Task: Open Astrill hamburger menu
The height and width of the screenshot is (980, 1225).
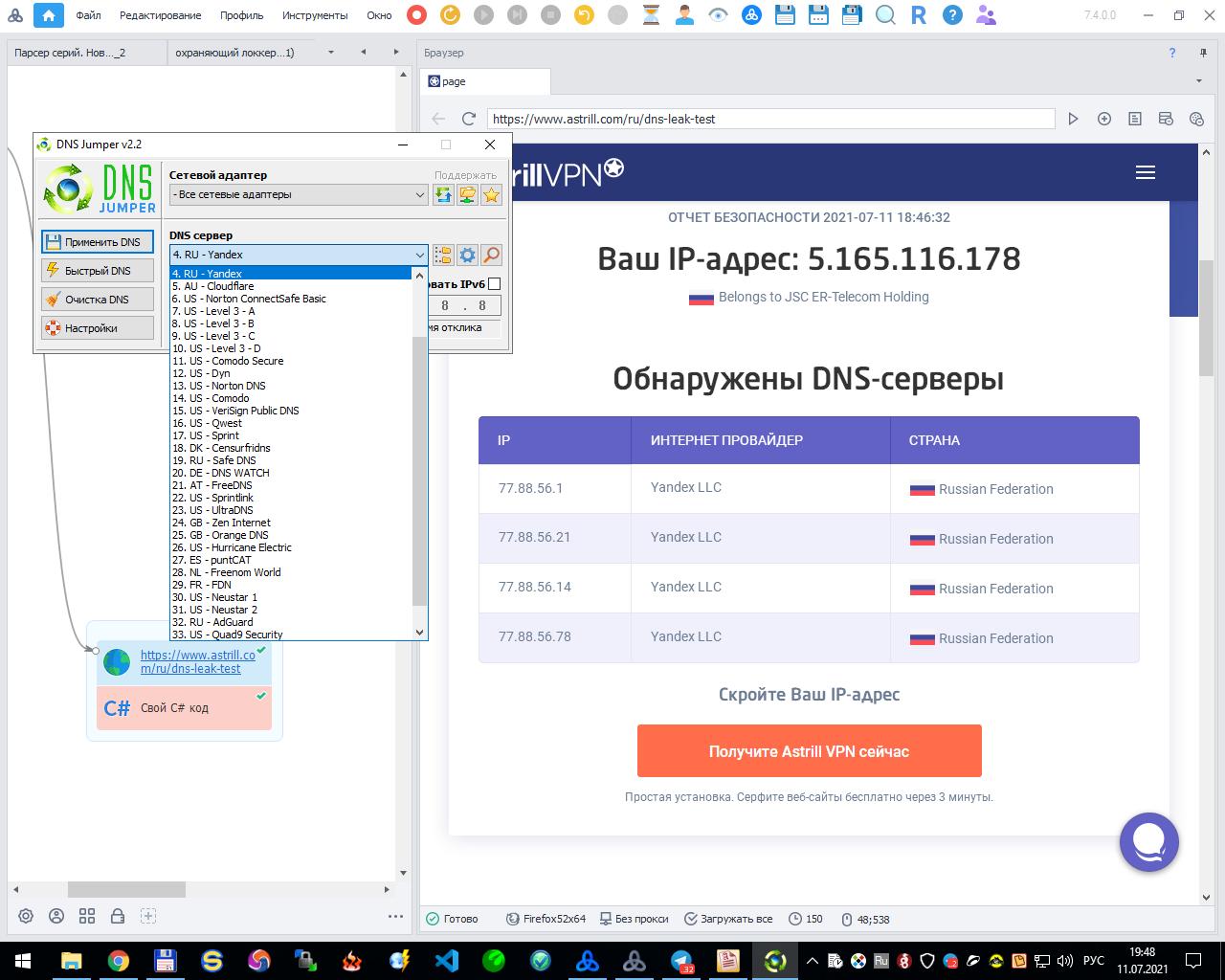Action: click(x=1146, y=172)
